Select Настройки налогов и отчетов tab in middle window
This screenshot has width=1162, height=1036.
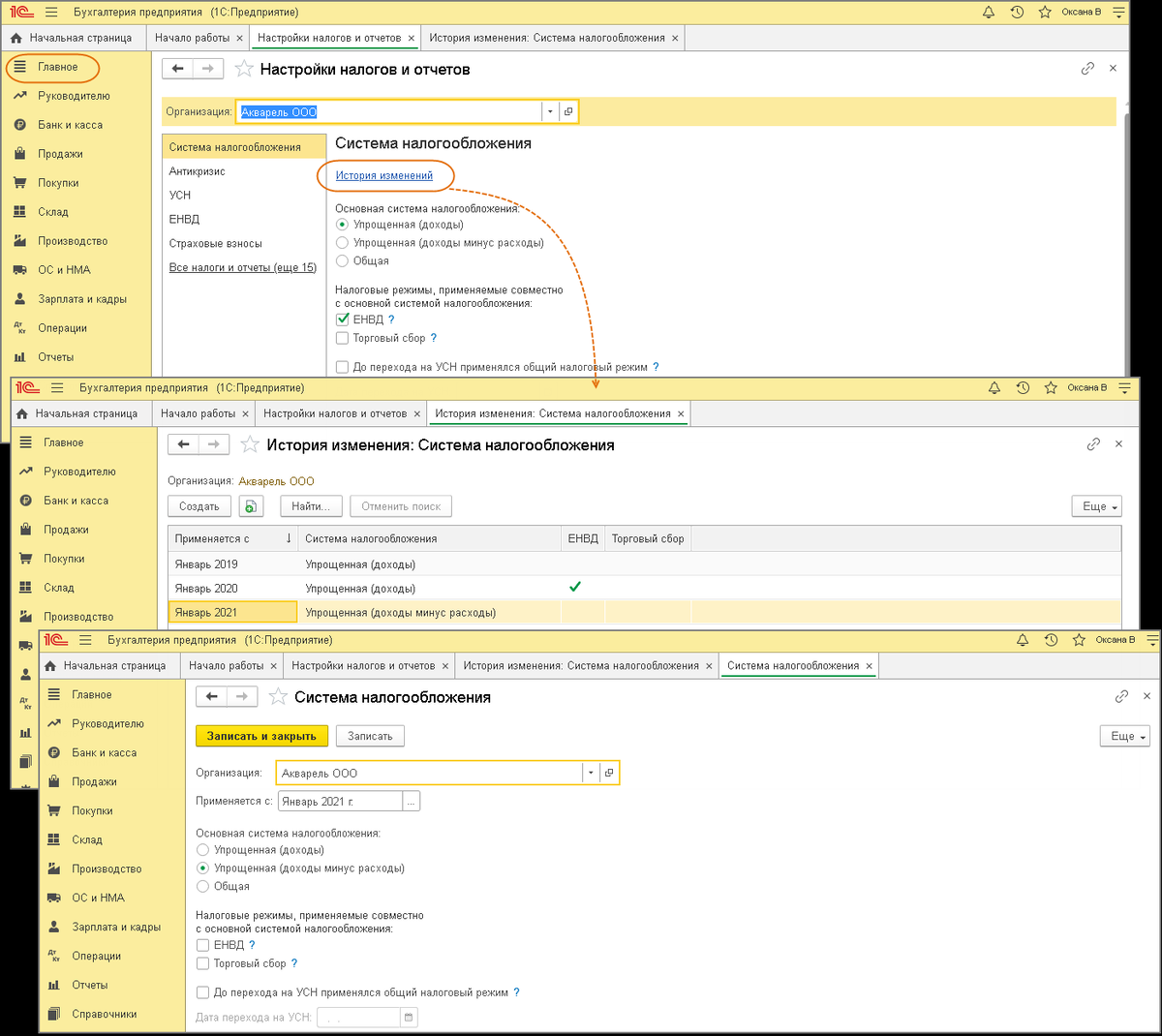point(341,413)
